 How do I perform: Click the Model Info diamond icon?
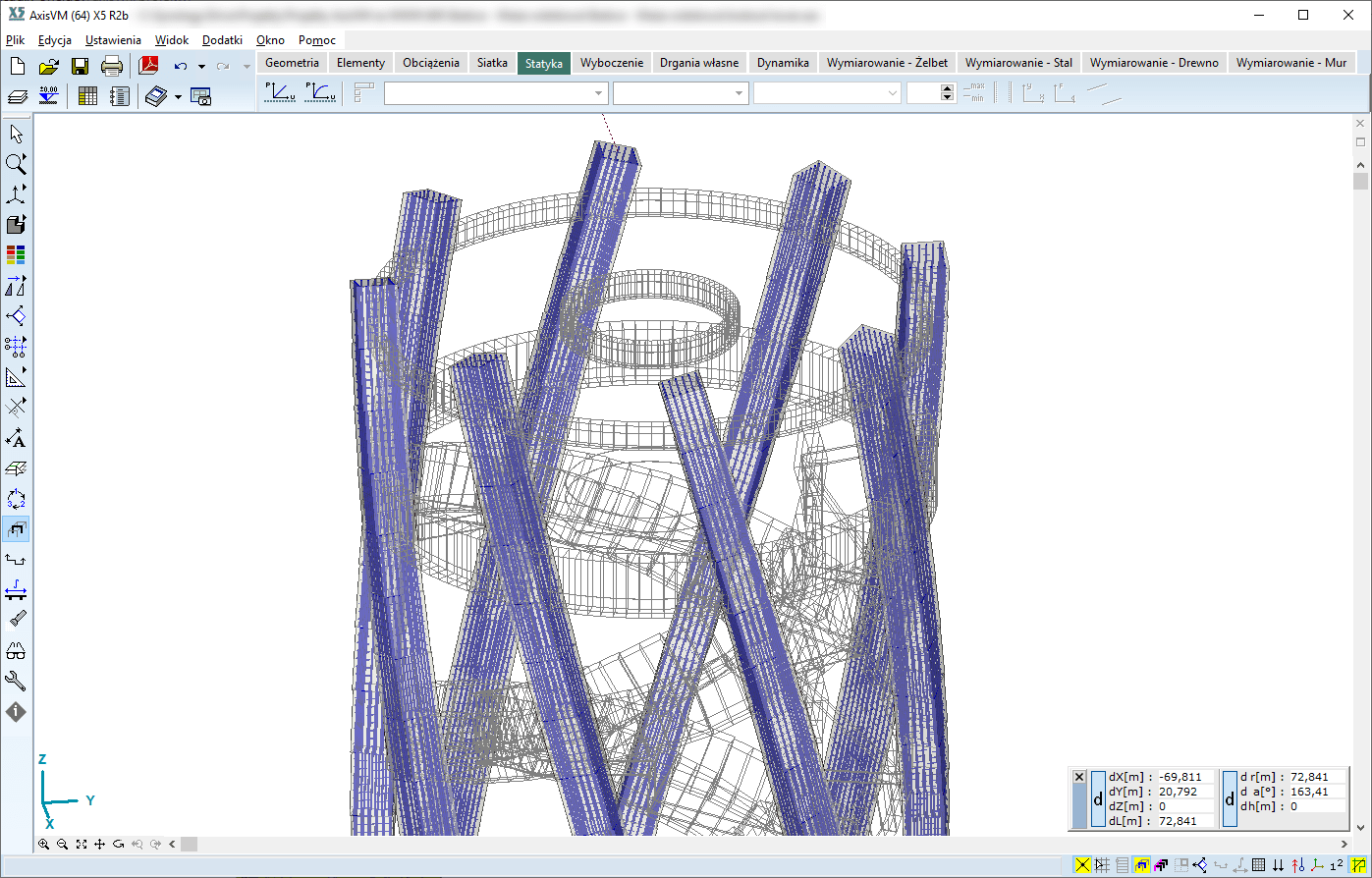16,712
